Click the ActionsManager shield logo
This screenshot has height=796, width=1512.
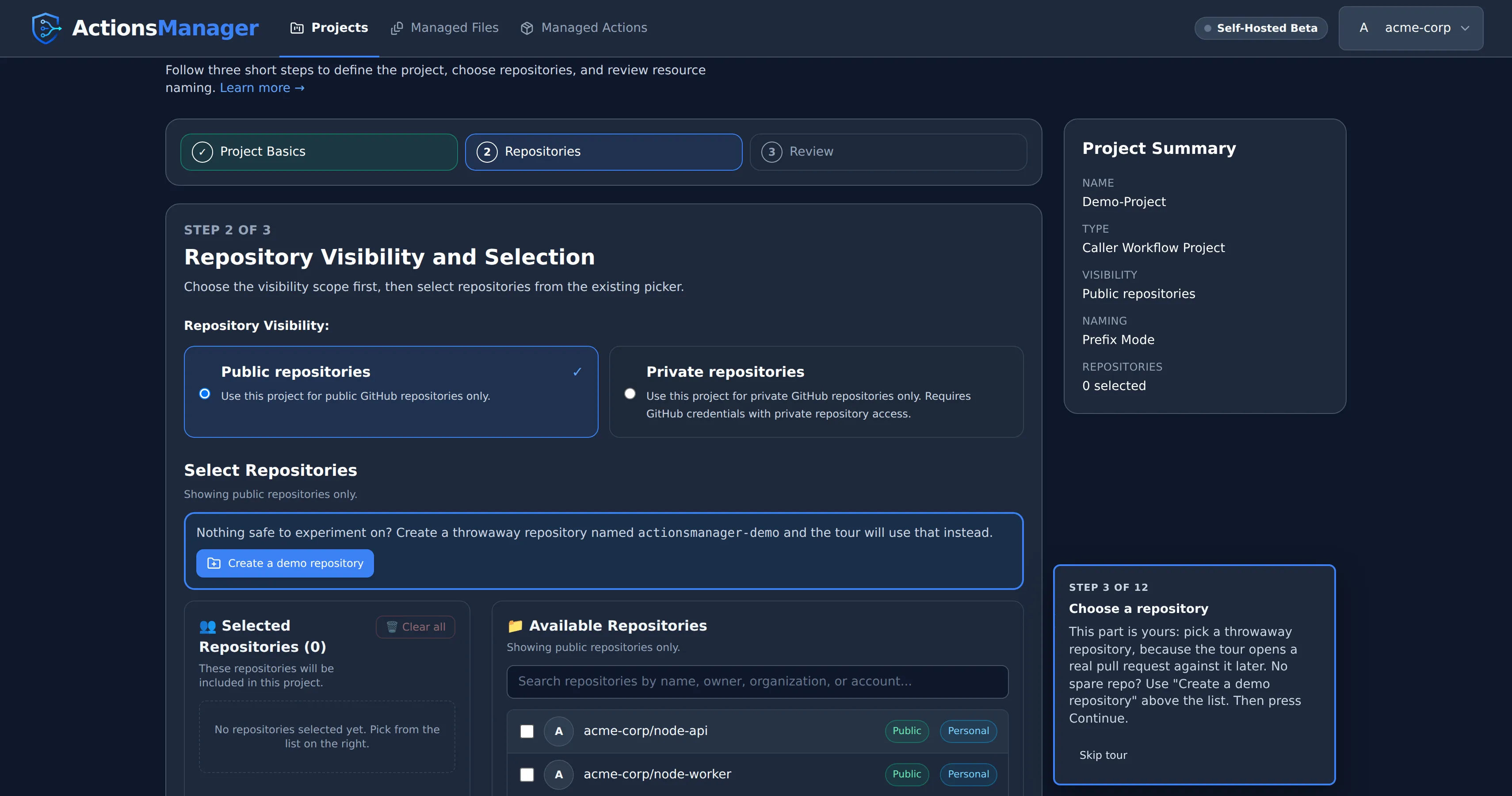(46, 28)
